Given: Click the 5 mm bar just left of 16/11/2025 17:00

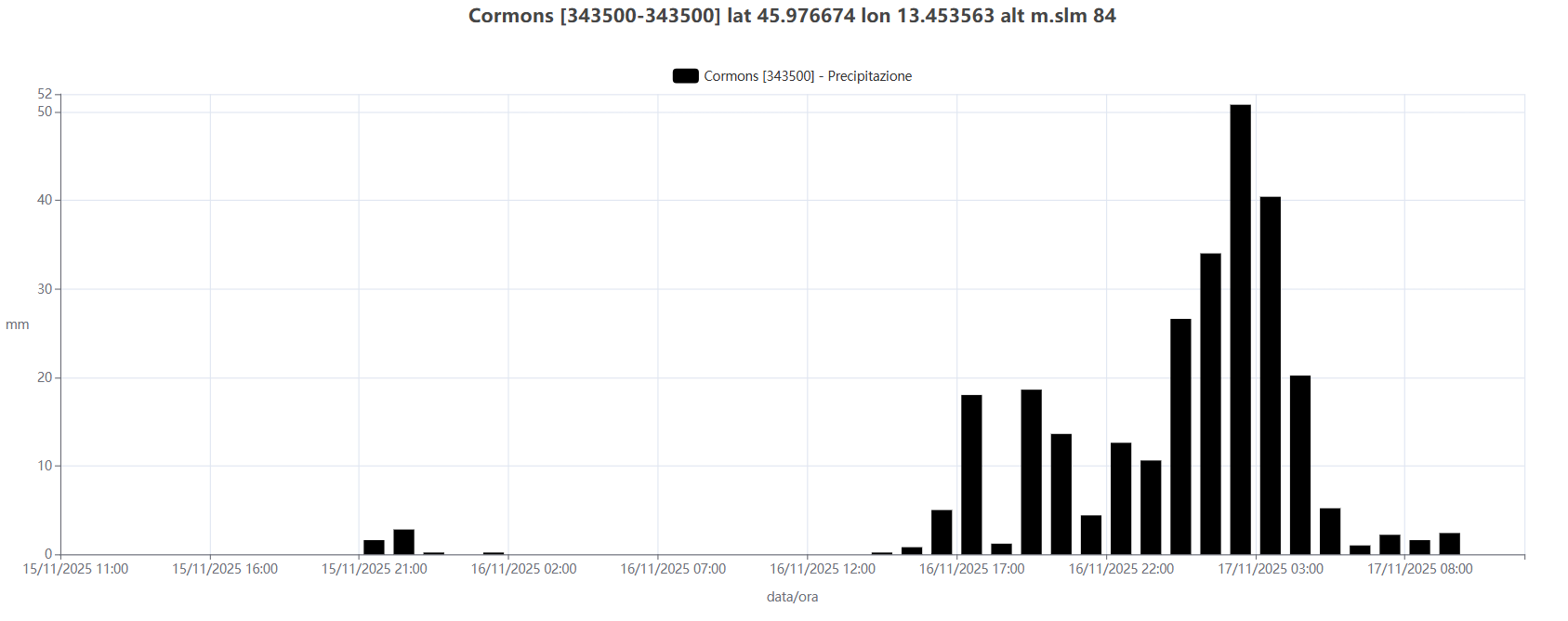Looking at the screenshot, I should 942,532.
